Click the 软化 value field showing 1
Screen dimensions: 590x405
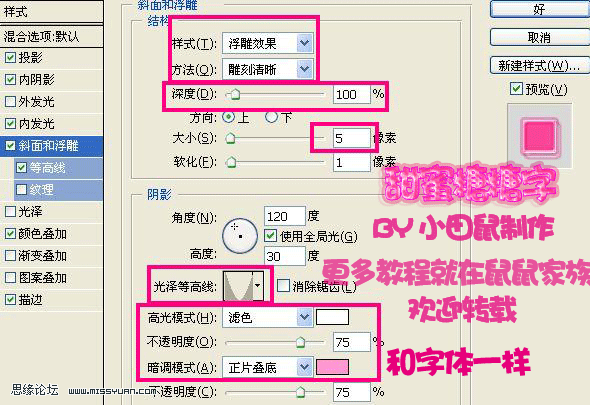coord(351,162)
